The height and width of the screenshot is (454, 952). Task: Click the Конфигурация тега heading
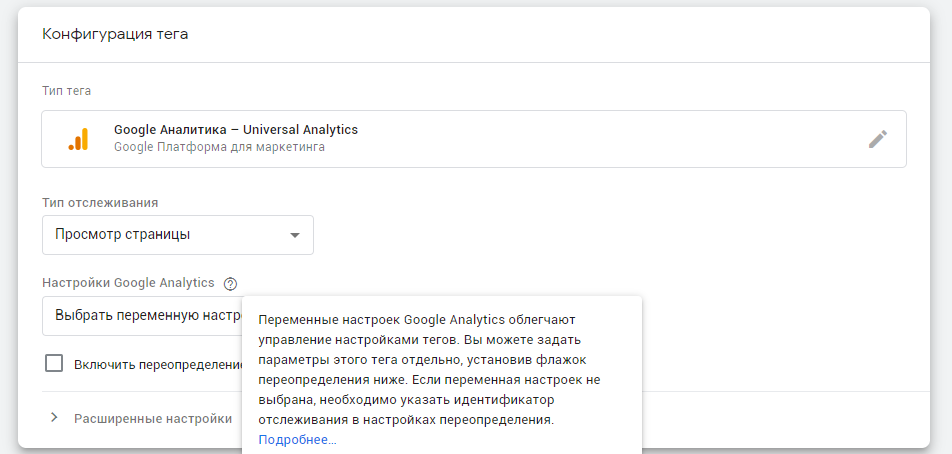[115, 34]
